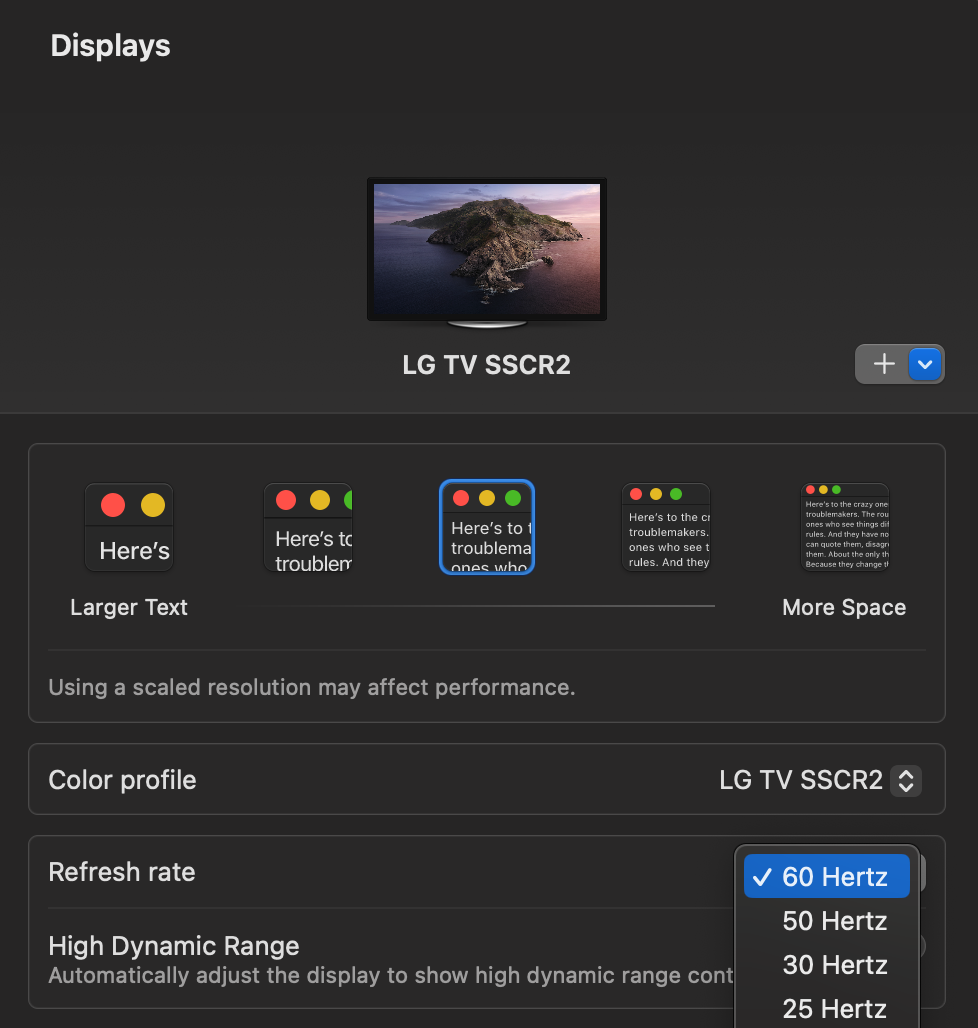978x1028 pixels.
Task: Click the High Dynamic Range label
Action: coord(174,946)
